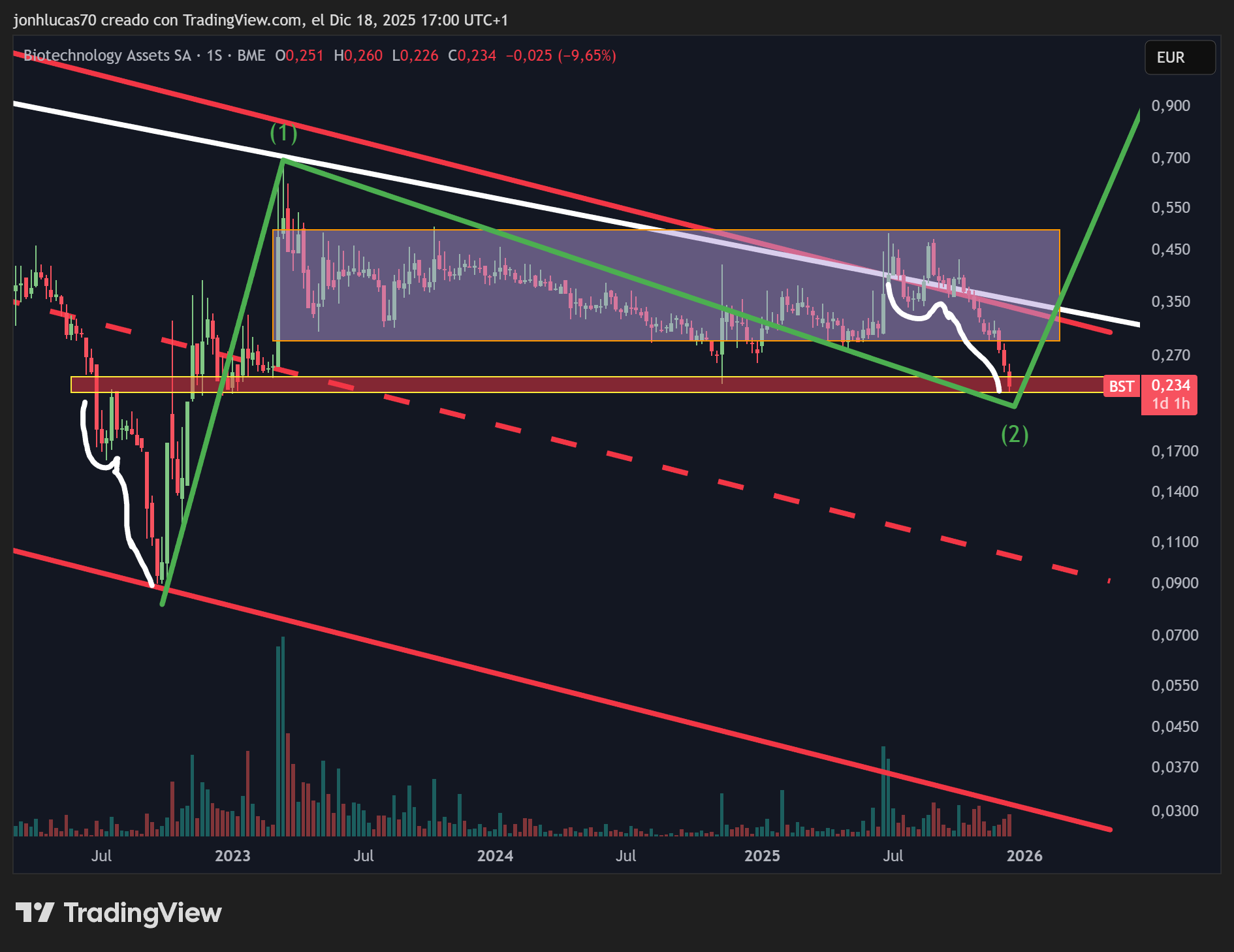Screen dimensions: 1234x952
Task: Click the 0,900 price scale label
Action: point(1171,106)
